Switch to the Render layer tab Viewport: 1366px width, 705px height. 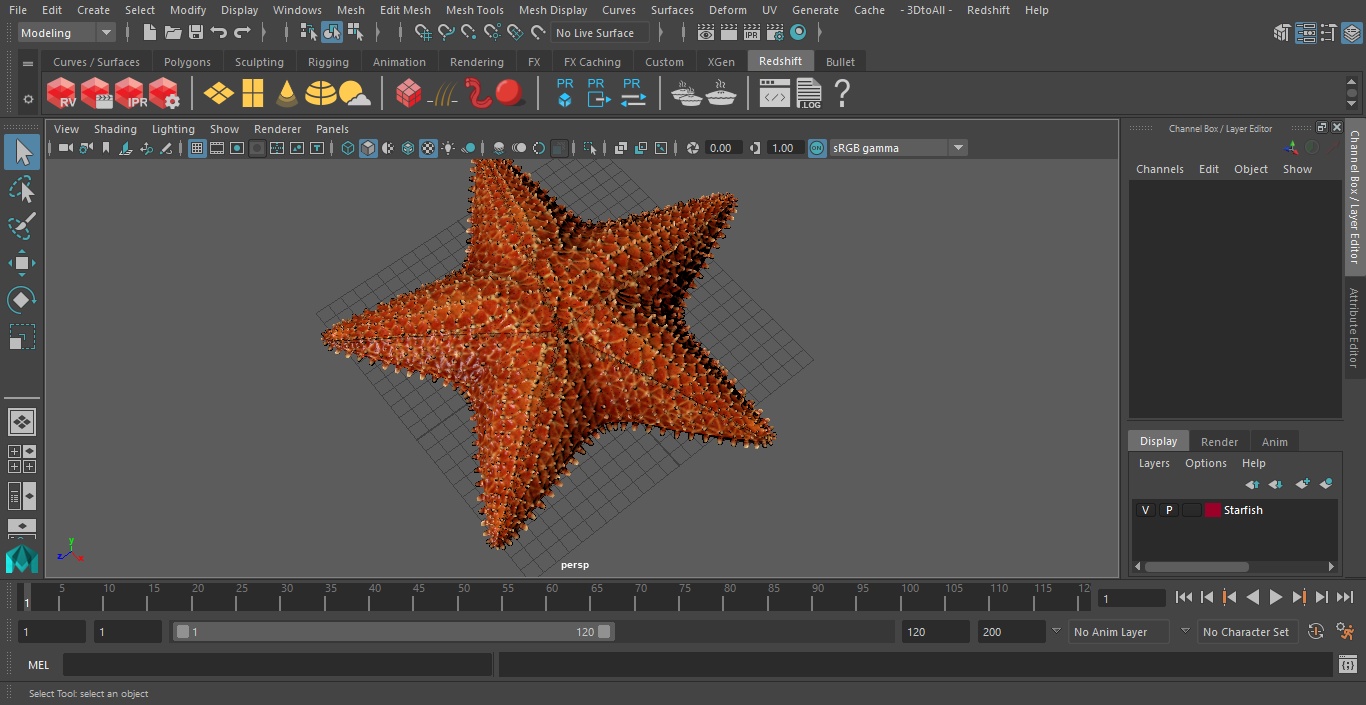click(1219, 442)
